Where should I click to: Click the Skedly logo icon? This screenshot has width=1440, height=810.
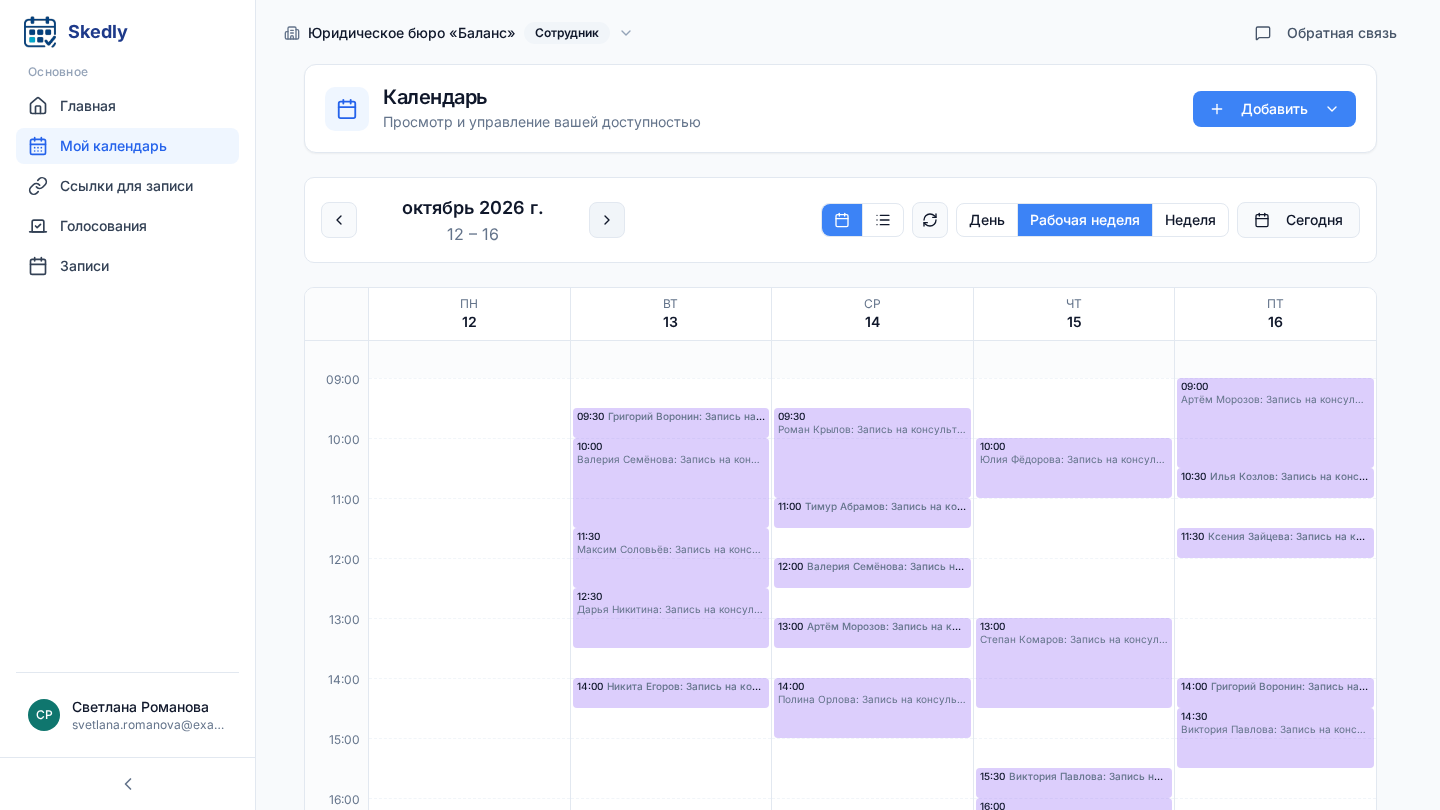click(x=40, y=32)
